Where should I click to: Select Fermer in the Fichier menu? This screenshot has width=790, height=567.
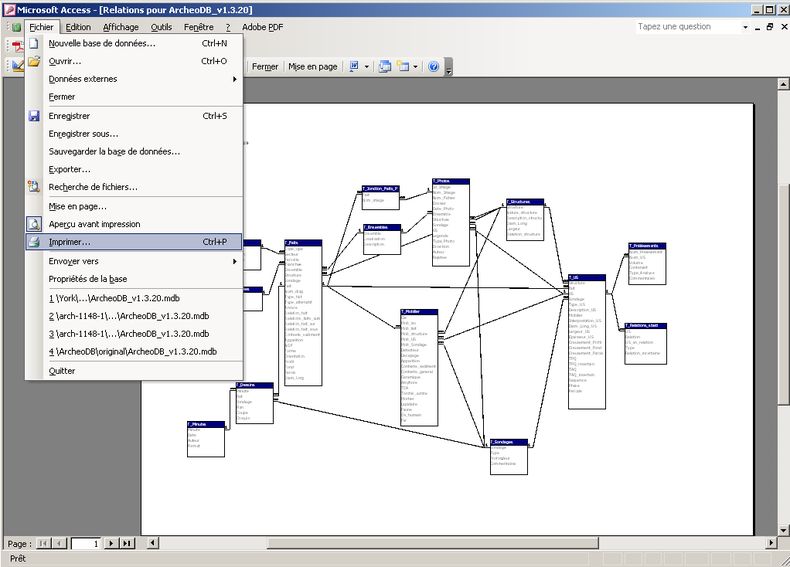coord(135,97)
